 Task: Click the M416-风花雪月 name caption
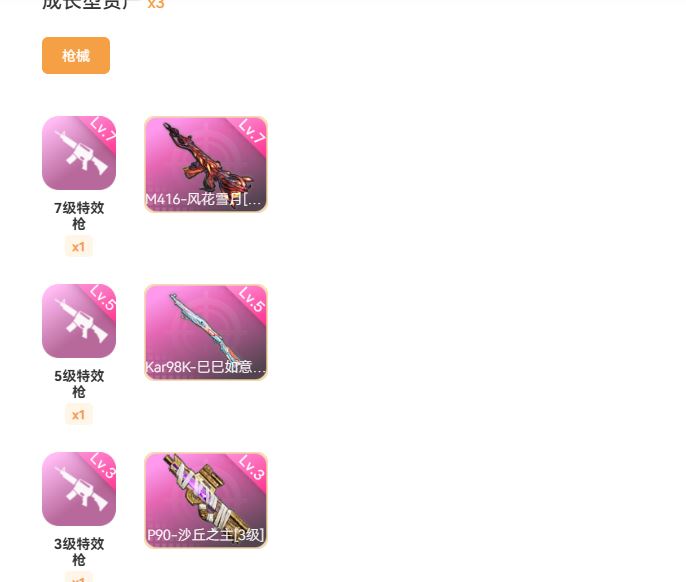click(203, 199)
